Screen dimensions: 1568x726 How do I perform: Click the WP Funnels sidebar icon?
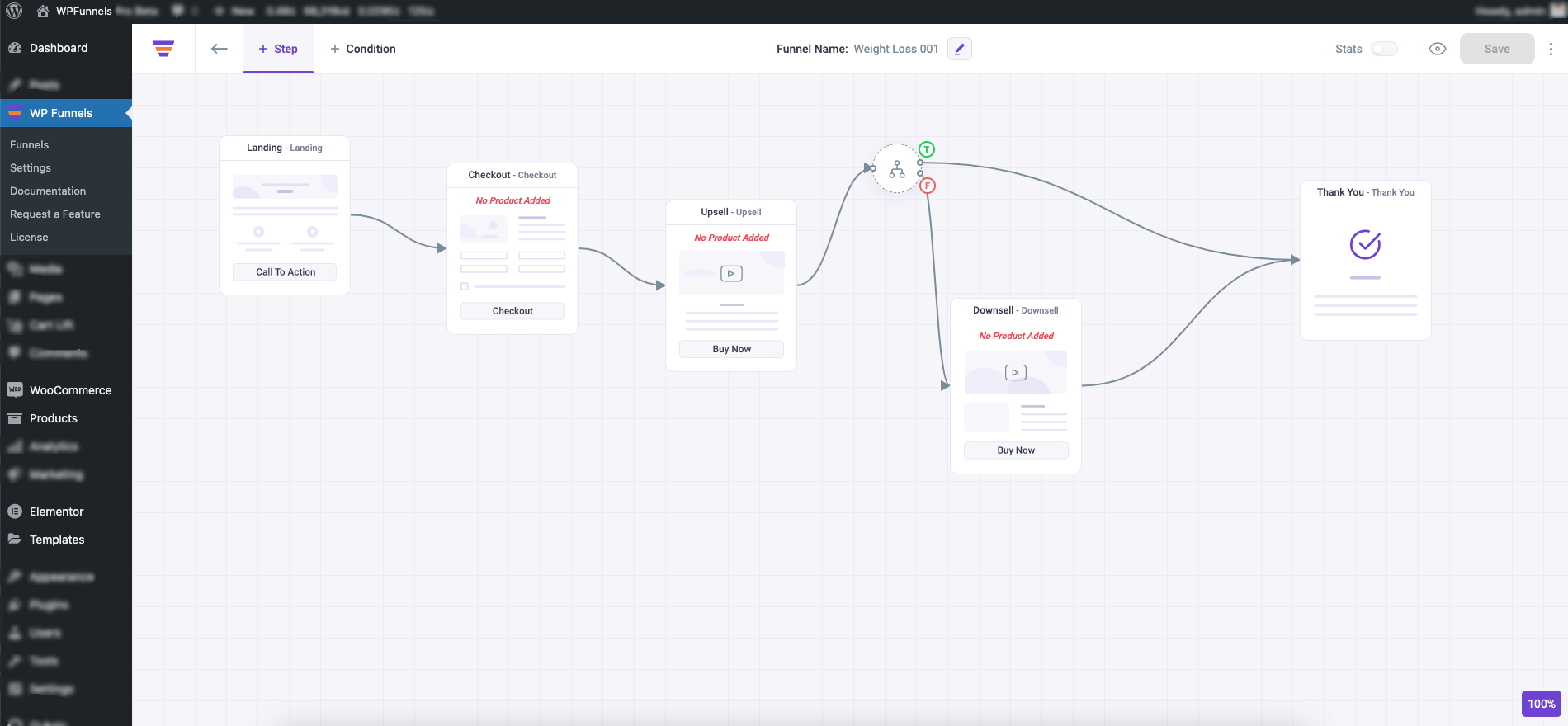pos(15,113)
